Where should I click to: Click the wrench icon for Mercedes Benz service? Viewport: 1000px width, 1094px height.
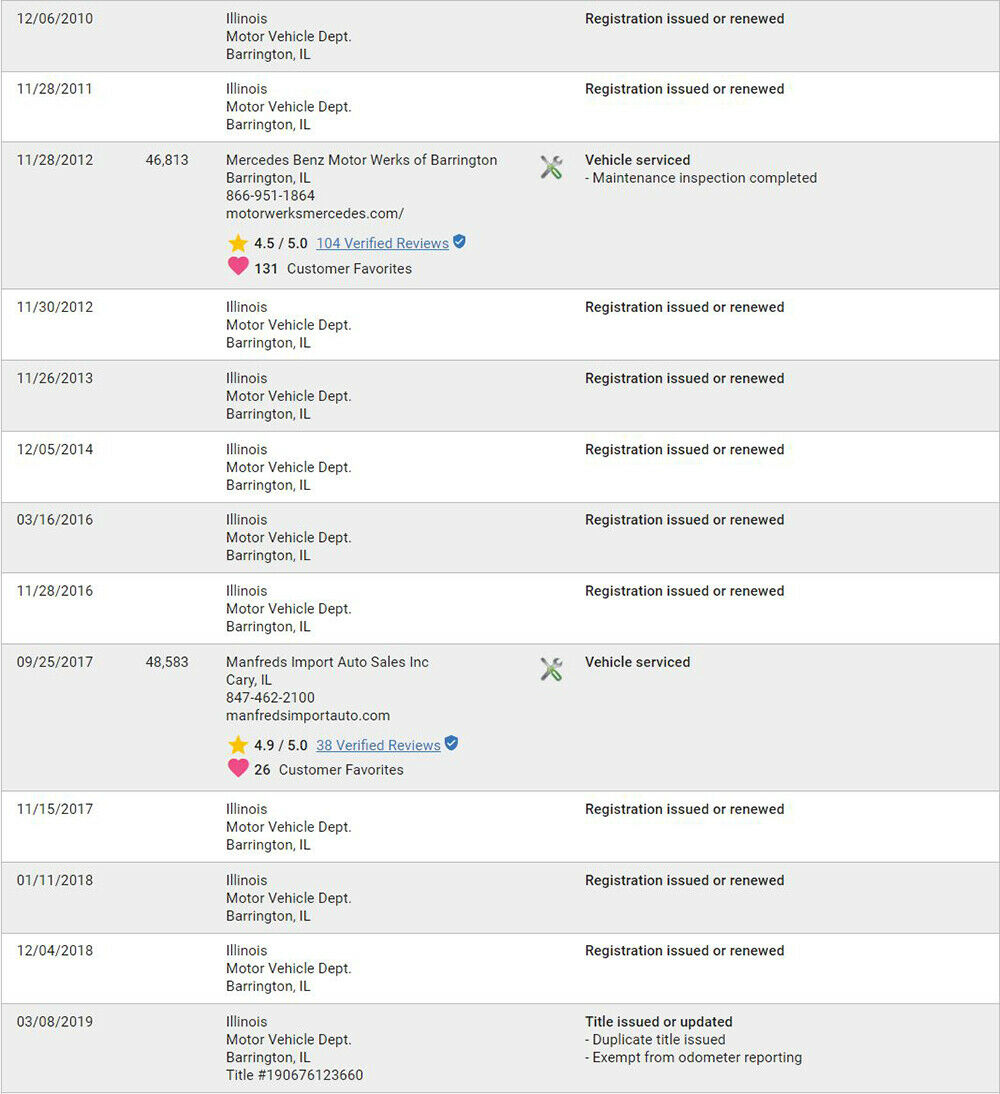click(551, 167)
